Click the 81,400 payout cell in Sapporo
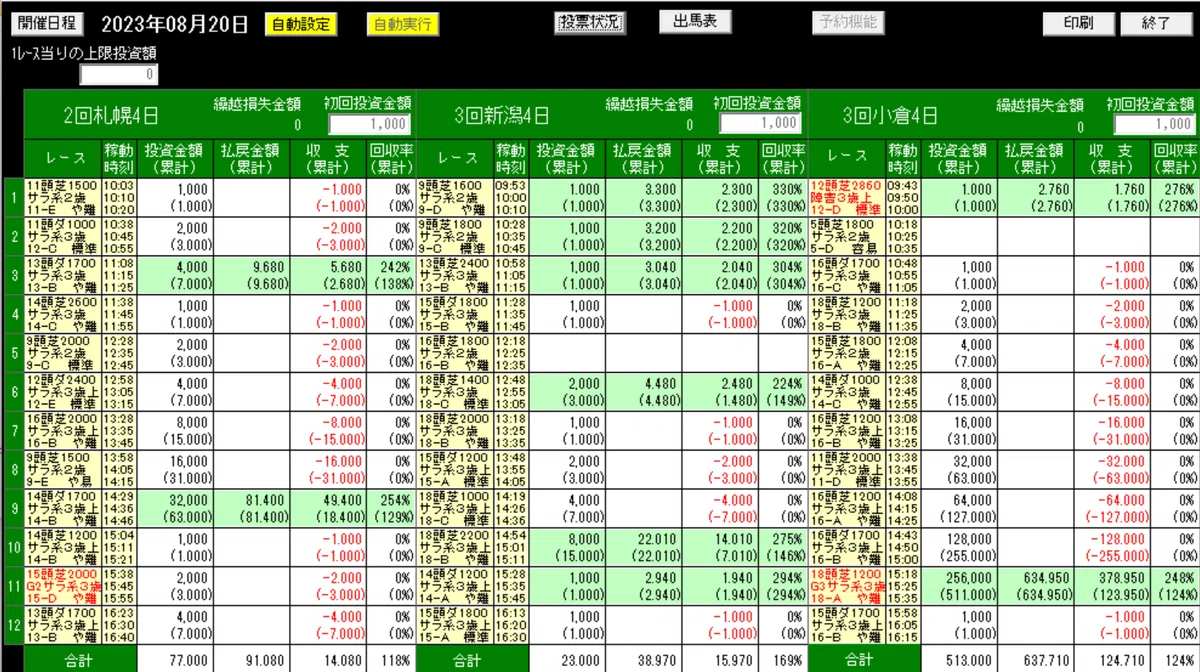Viewport: 1200px width, 672px height. 252,508
